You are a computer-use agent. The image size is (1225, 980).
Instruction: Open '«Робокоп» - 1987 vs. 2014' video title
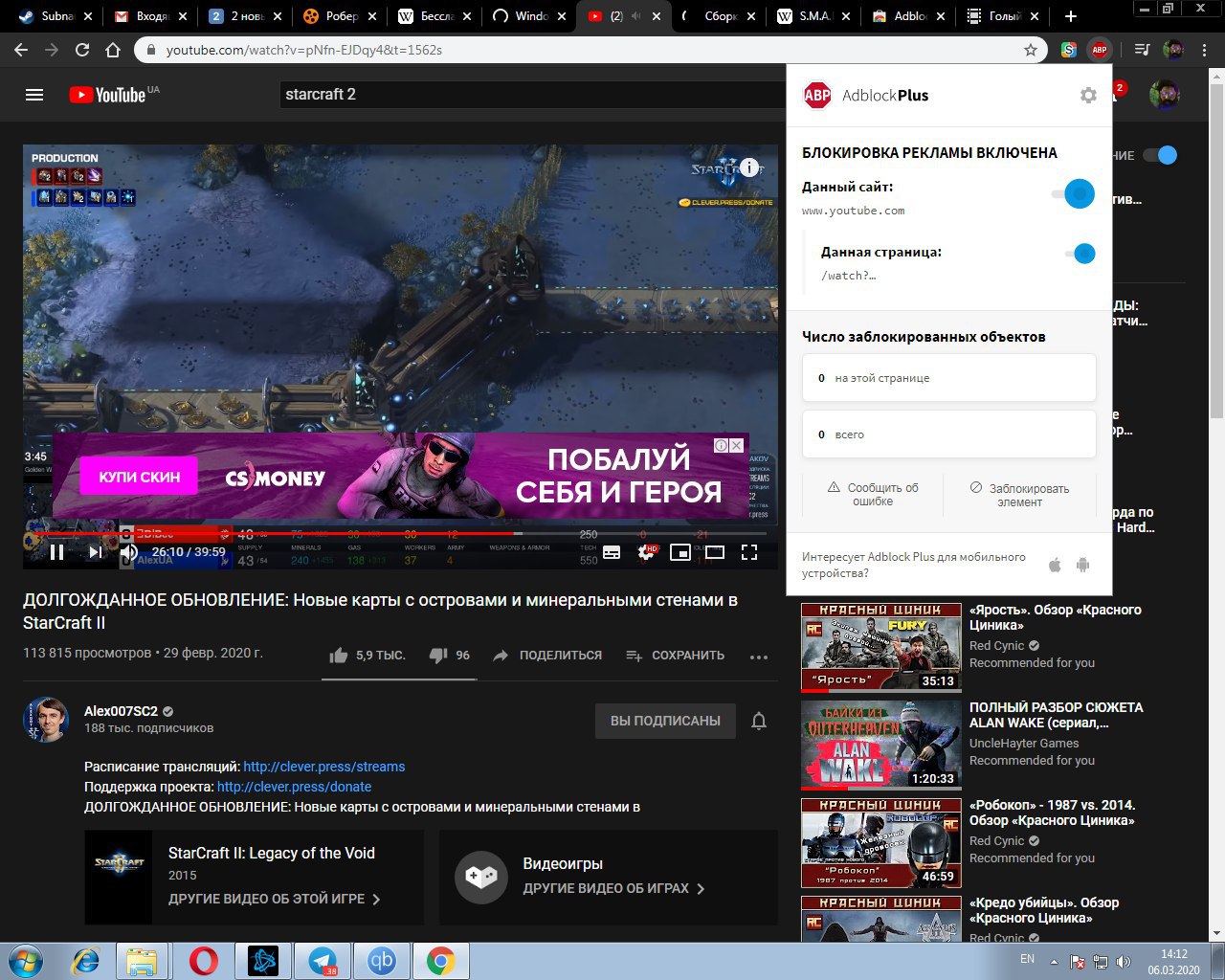[x=1052, y=813]
